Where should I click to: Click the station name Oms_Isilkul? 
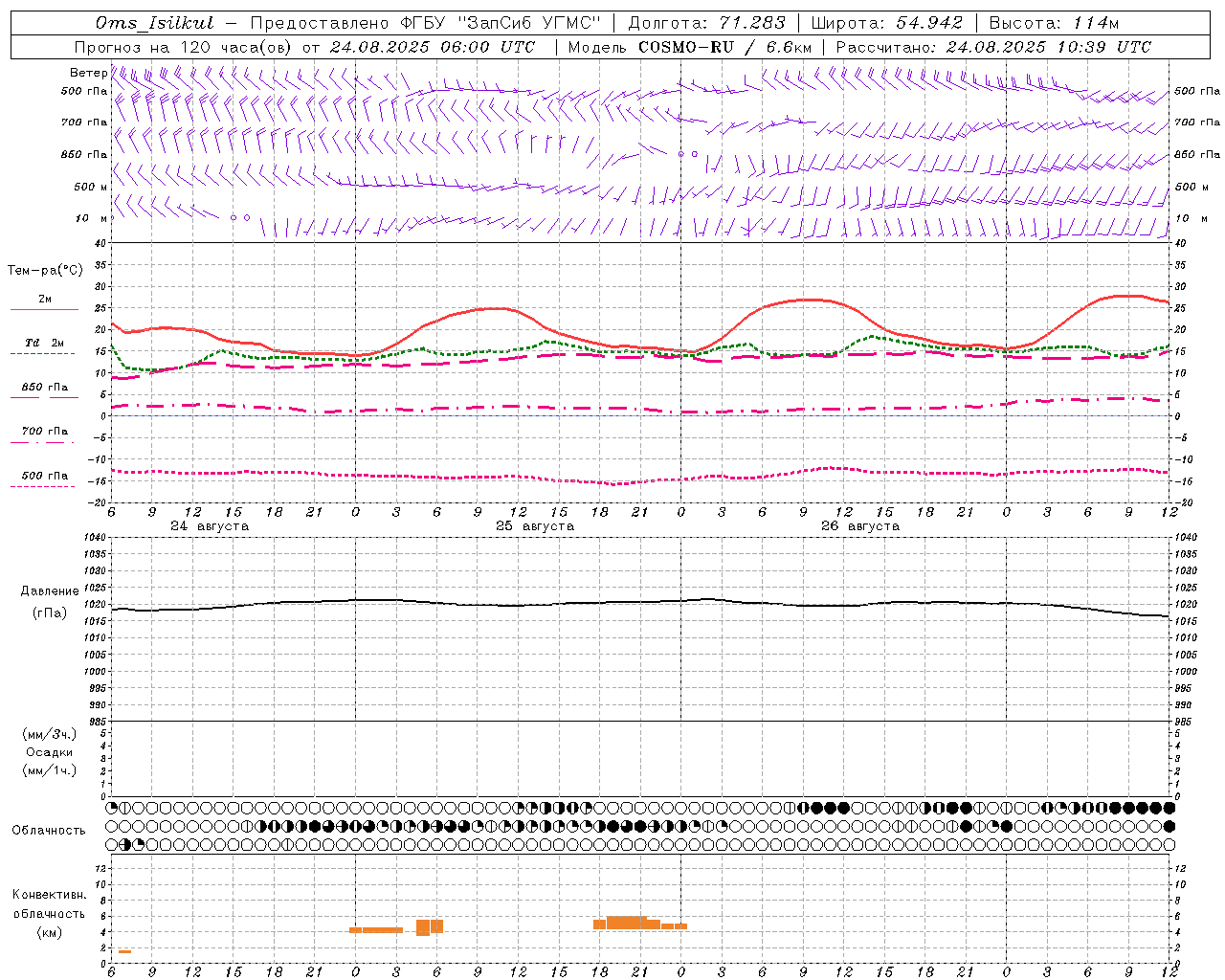click(x=154, y=23)
